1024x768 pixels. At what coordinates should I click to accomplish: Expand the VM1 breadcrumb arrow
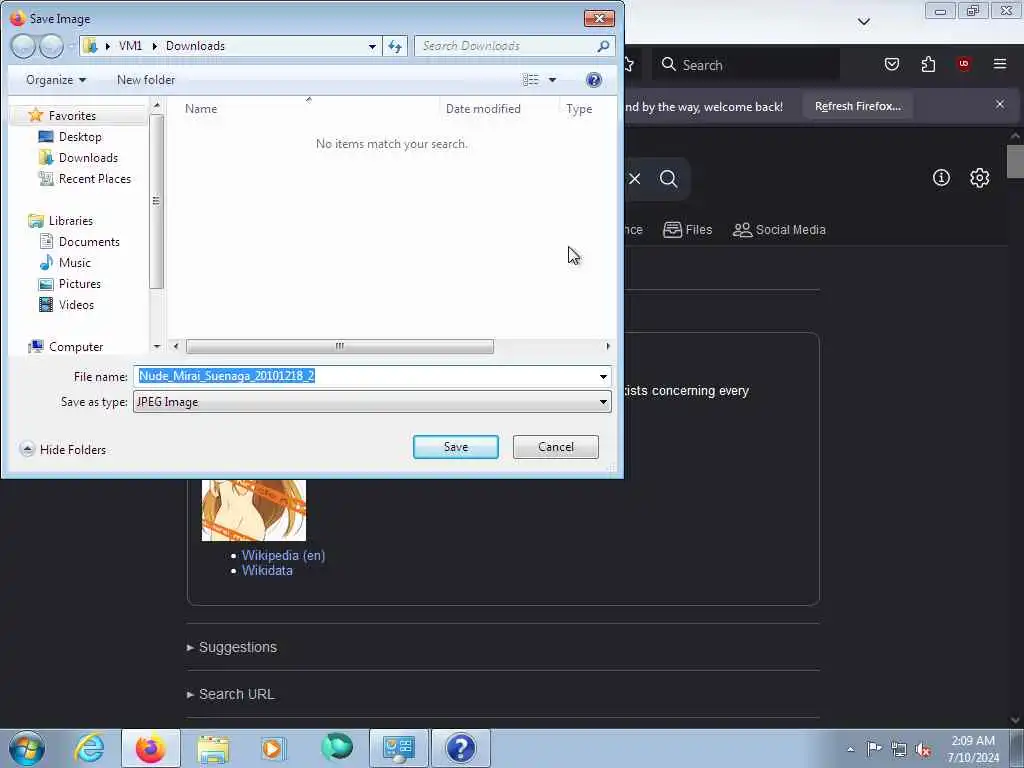(x=154, y=46)
